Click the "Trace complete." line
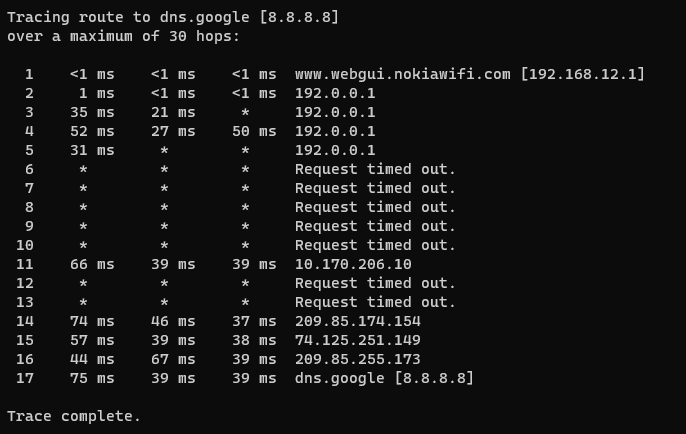The width and height of the screenshot is (686, 434). pos(74,416)
